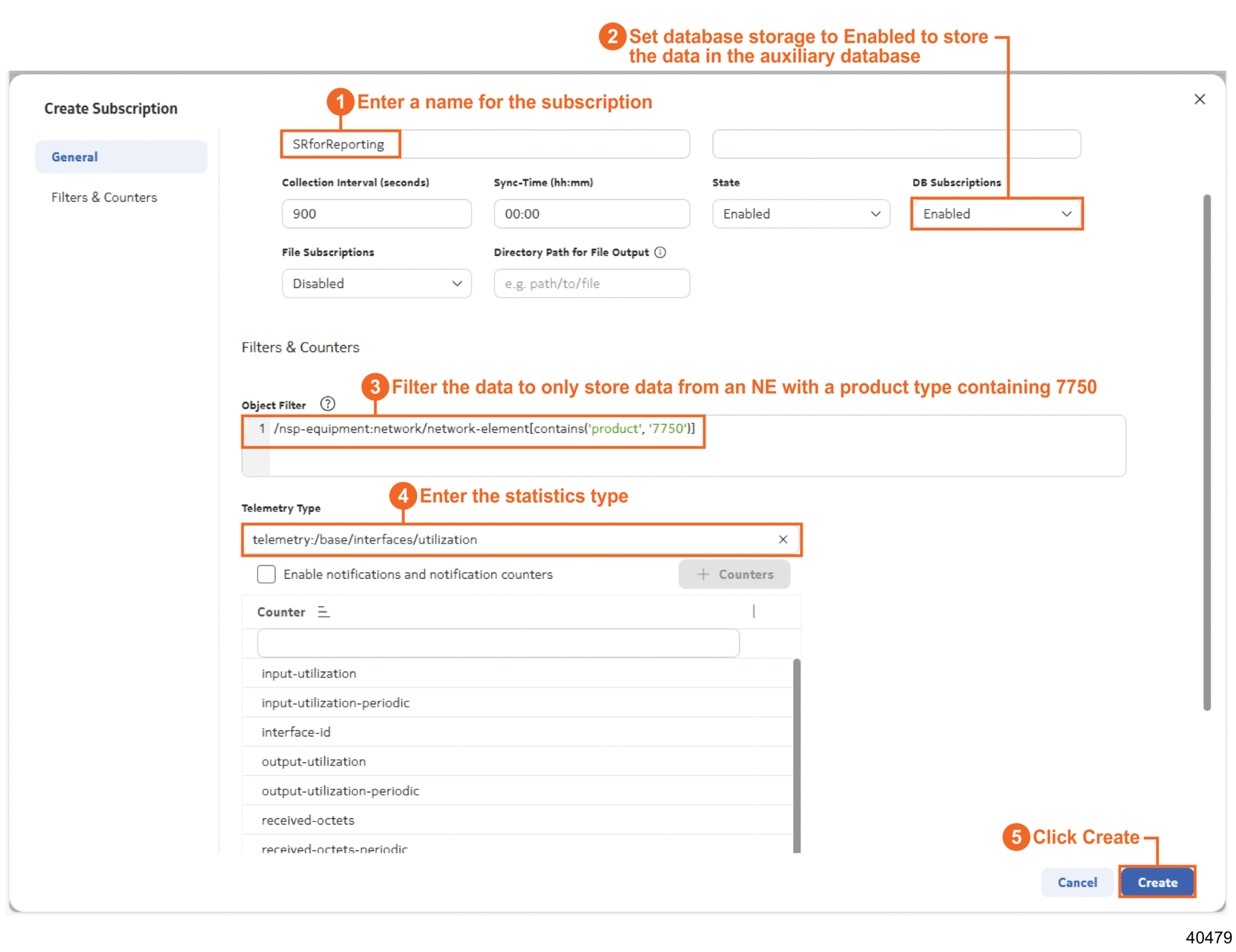Open the DB Subscriptions dropdown
This screenshot has width=1236, height=952.
[996, 214]
